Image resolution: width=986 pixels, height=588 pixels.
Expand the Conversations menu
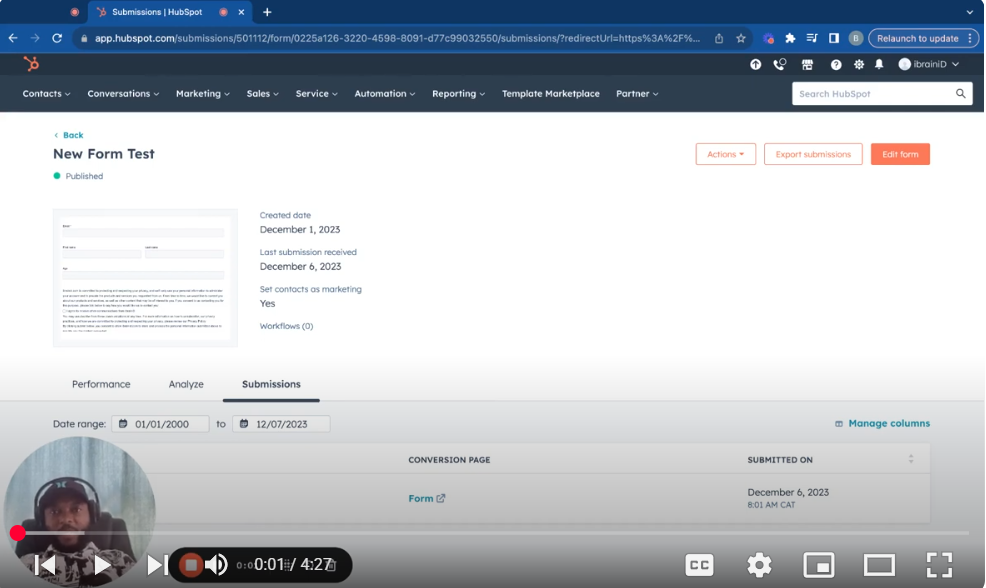123,94
